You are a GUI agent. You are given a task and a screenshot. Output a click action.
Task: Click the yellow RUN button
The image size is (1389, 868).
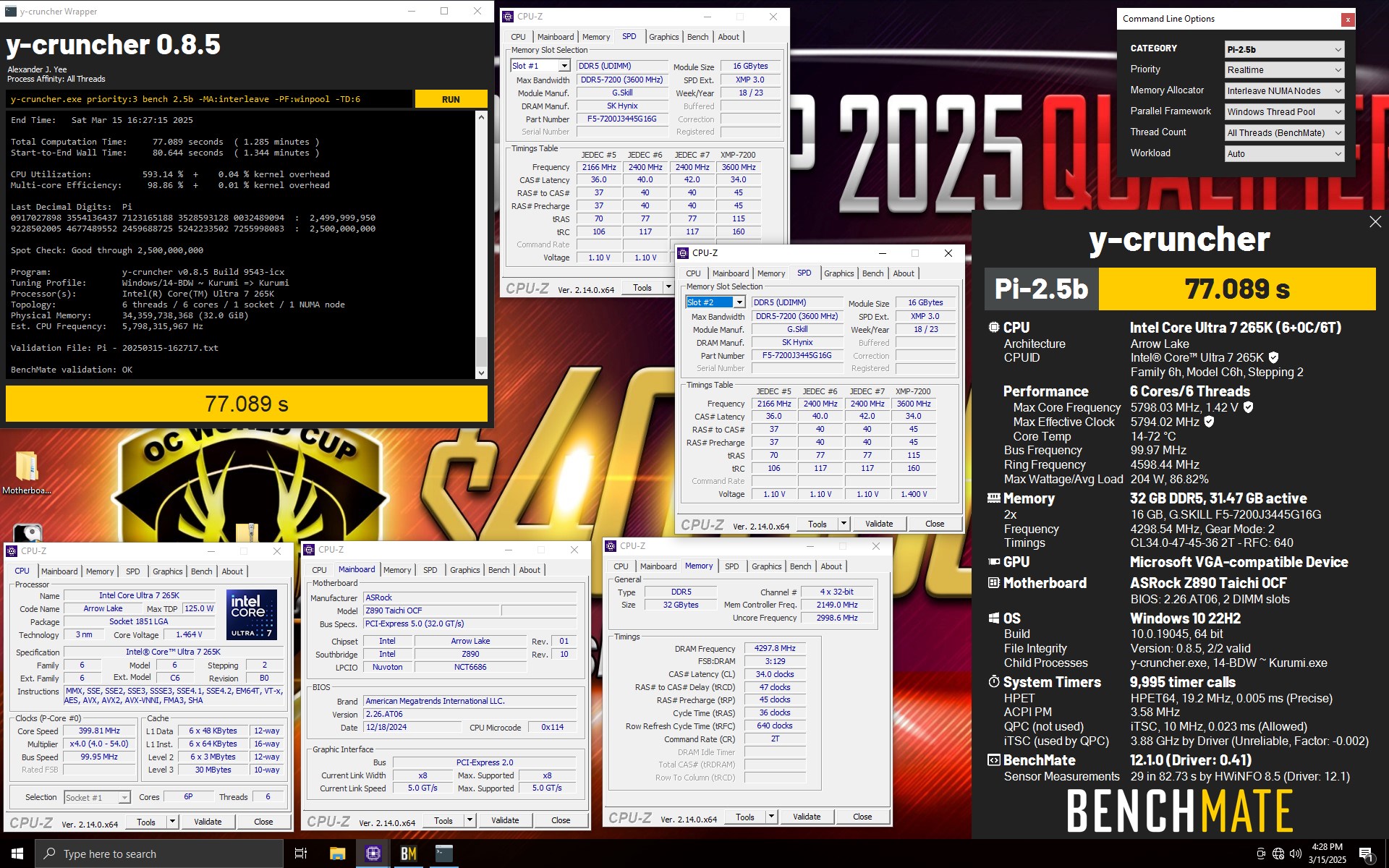click(x=451, y=99)
